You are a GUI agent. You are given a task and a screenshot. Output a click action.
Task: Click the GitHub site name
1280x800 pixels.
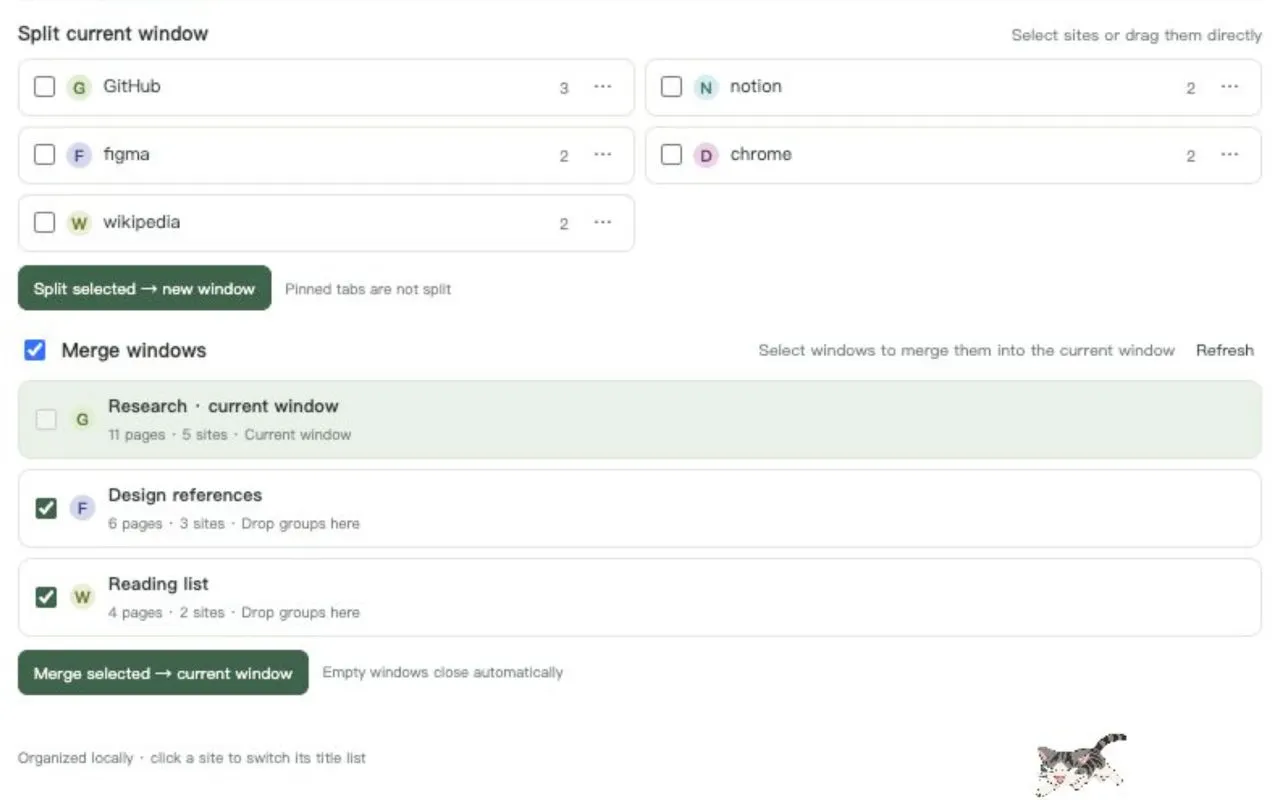coord(132,86)
